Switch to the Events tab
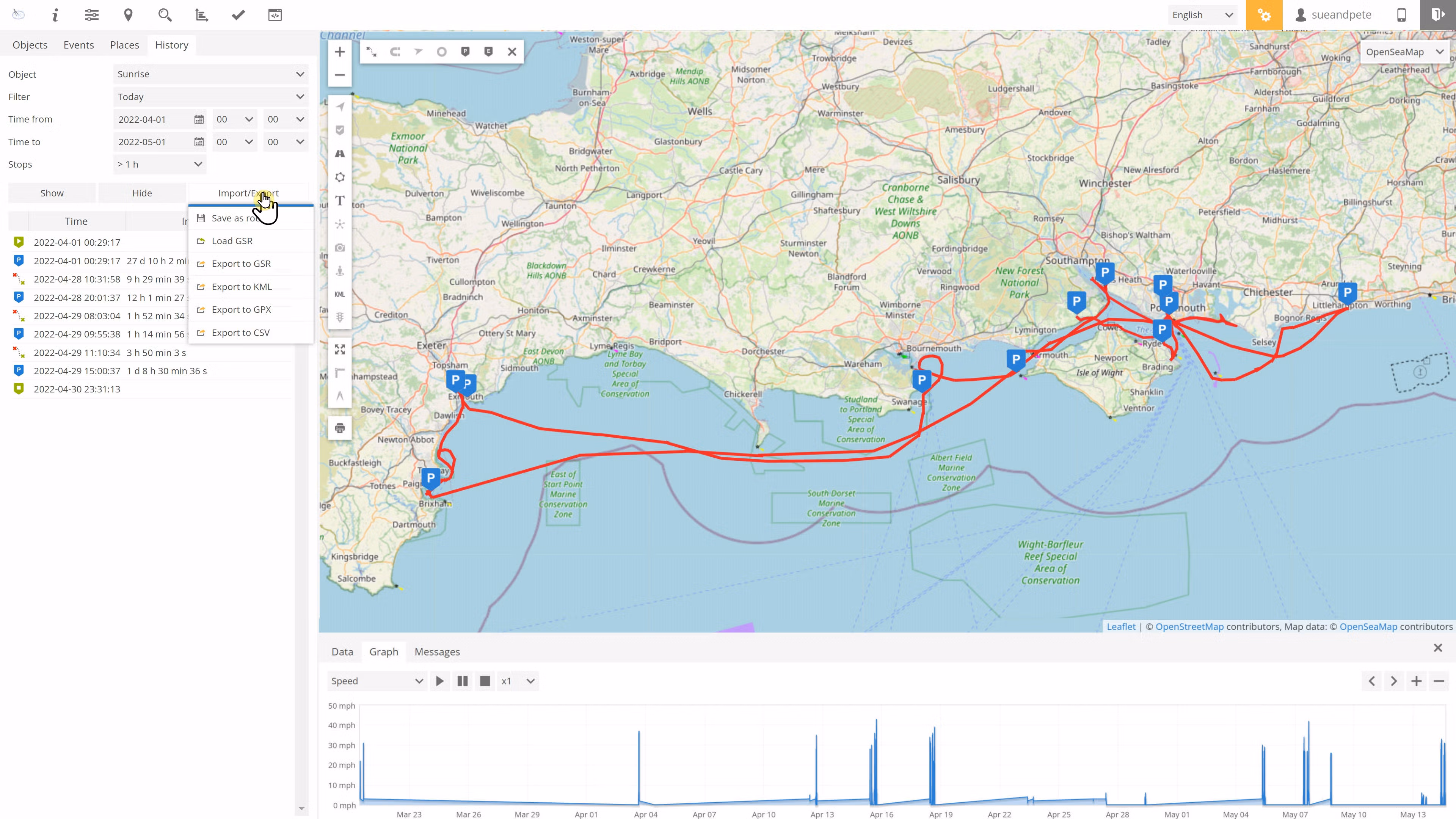Image resolution: width=1456 pixels, height=819 pixels. pyautogui.click(x=78, y=45)
